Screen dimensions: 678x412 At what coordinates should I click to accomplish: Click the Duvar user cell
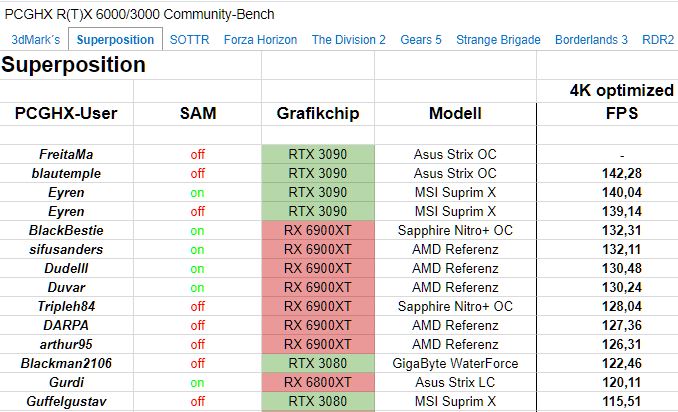point(66,287)
